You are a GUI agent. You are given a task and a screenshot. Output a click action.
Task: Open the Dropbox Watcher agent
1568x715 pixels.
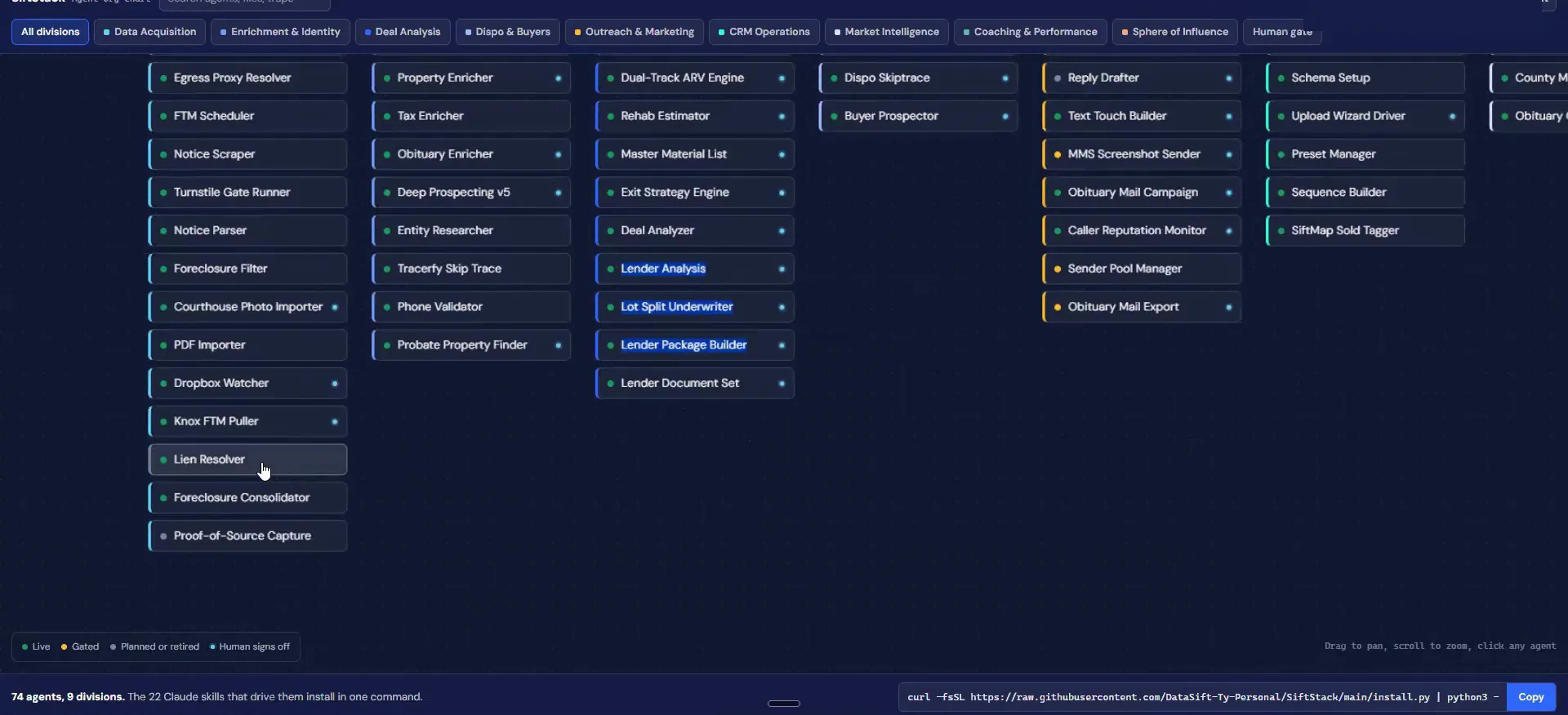click(x=247, y=384)
